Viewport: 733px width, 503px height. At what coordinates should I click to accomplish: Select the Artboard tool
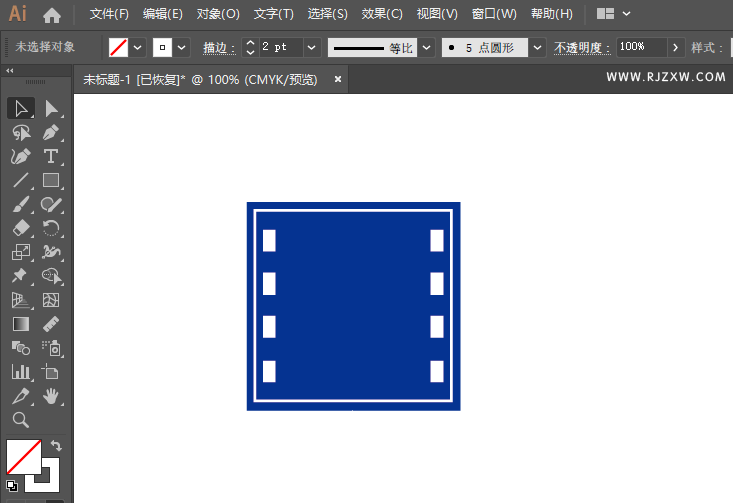tap(51, 373)
